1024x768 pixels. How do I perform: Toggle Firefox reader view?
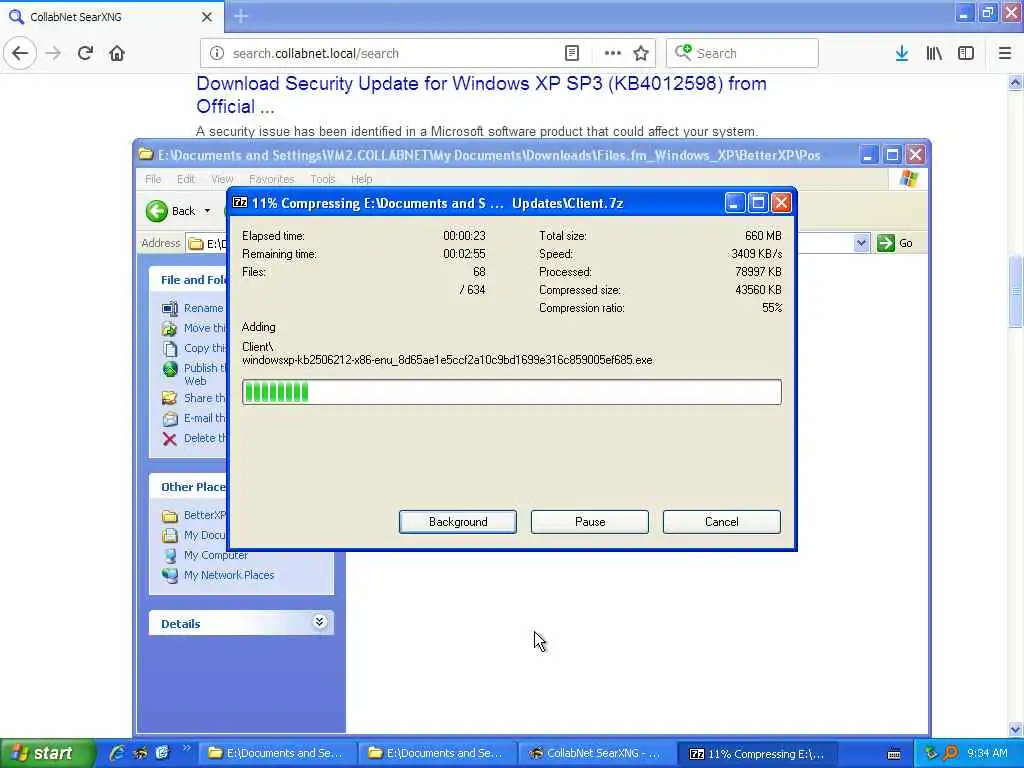(x=571, y=53)
